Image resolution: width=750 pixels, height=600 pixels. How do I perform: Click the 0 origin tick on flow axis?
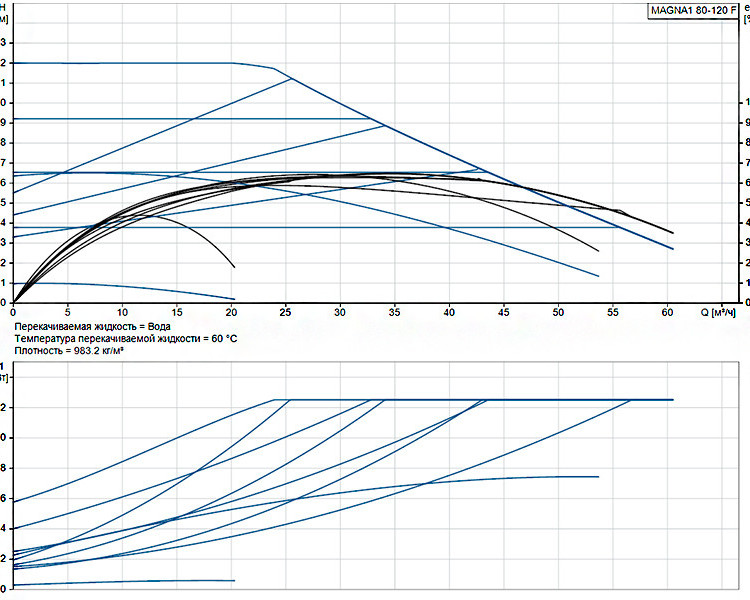click(x=13, y=312)
